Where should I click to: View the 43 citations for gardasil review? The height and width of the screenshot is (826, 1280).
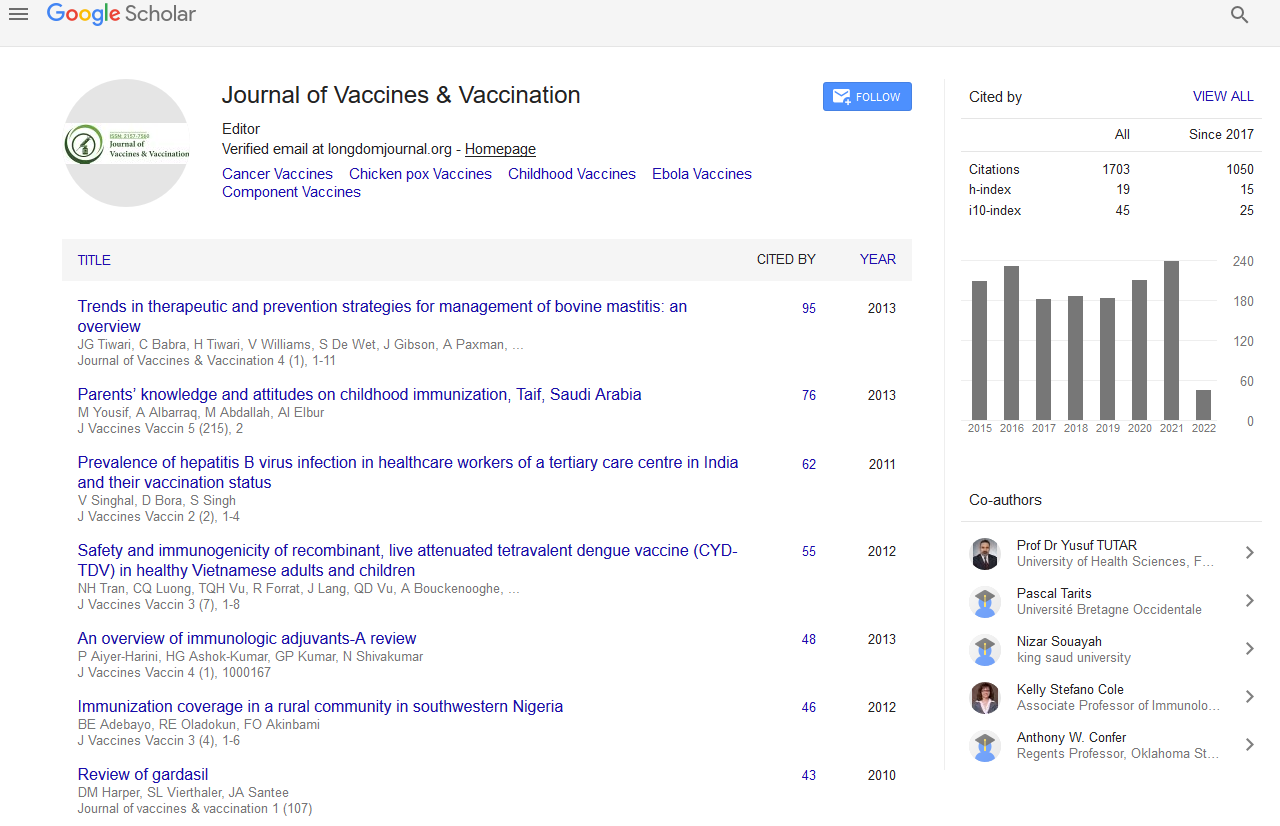pyautogui.click(x=809, y=776)
